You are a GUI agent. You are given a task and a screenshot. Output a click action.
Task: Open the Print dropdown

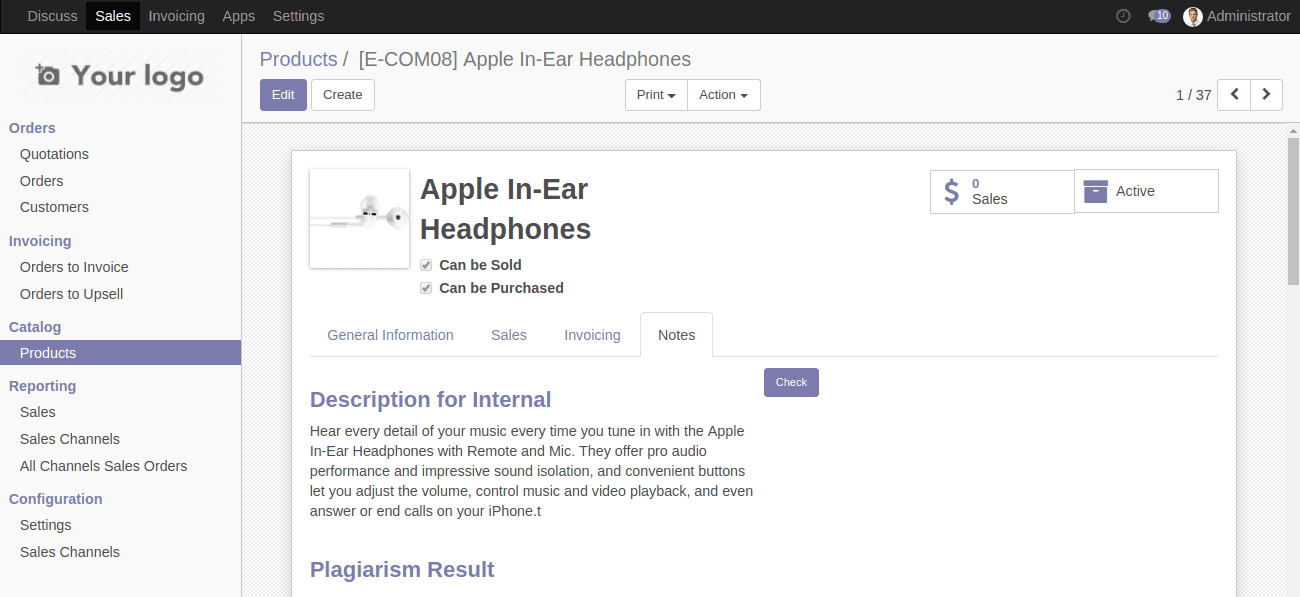click(656, 95)
